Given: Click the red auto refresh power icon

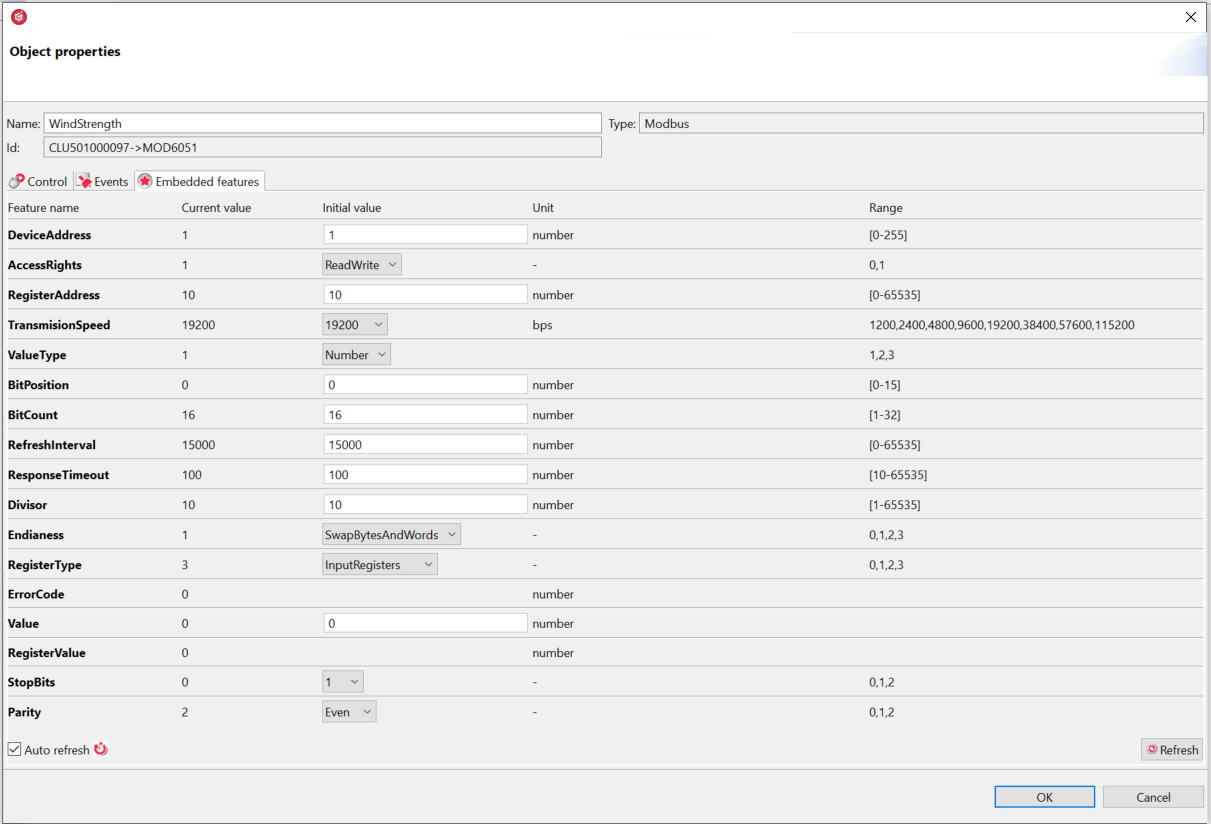Looking at the screenshot, I should point(101,749).
